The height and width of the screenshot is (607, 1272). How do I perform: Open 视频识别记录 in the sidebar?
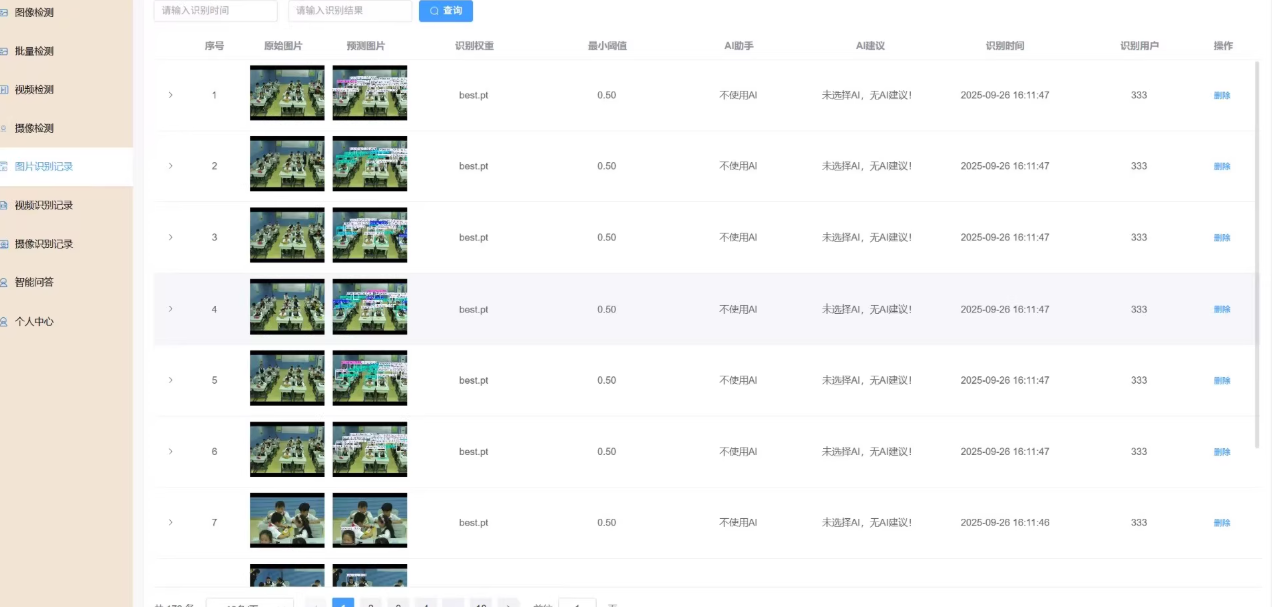tap(43, 205)
